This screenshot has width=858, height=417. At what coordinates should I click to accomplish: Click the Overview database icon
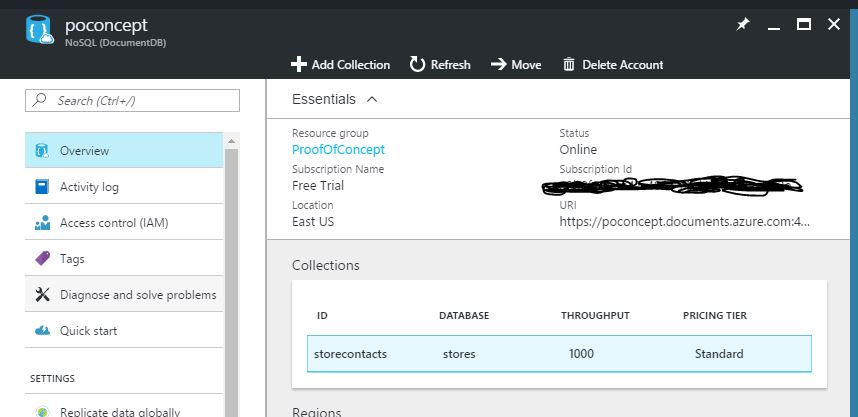tap(42, 150)
